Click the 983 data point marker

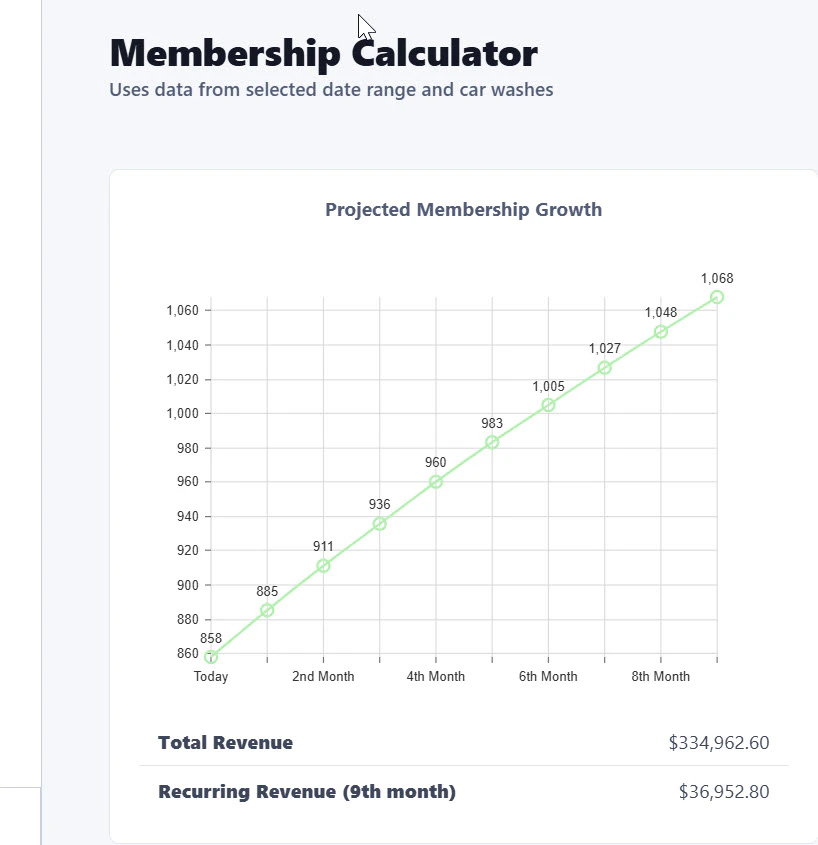[492, 442]
